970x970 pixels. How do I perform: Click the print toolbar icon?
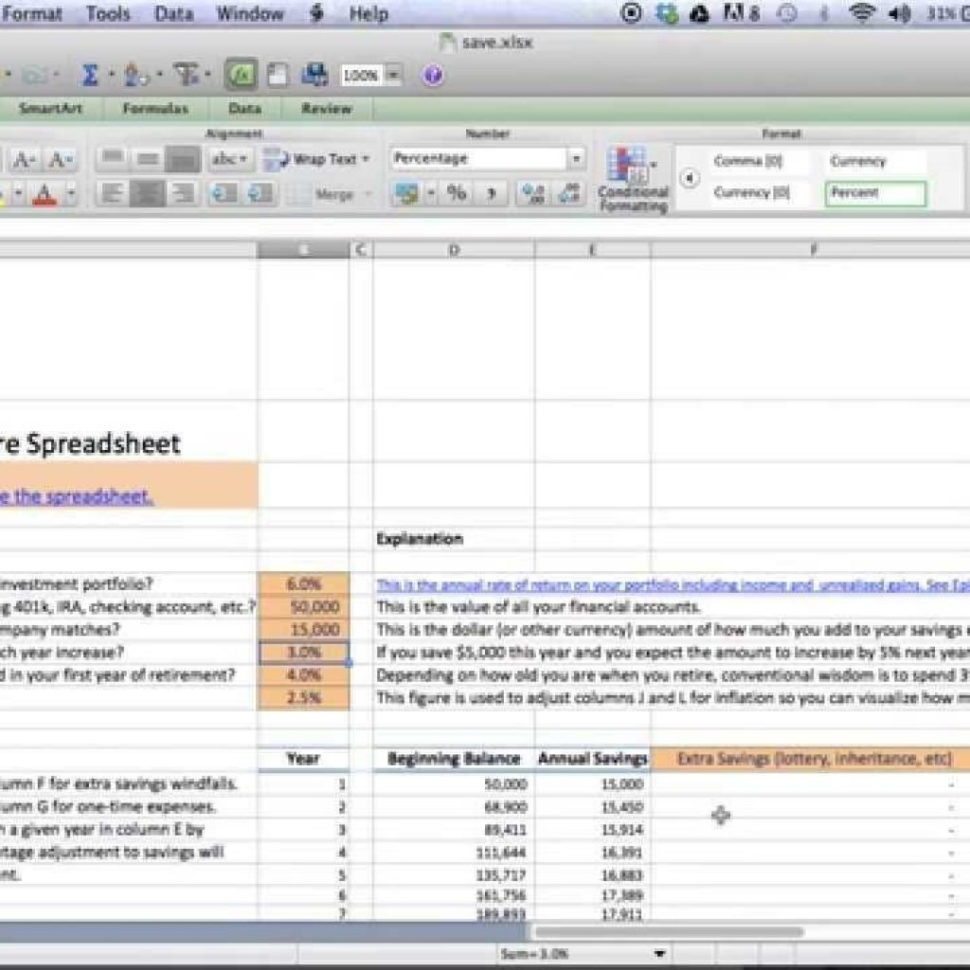tap(313, 74)
